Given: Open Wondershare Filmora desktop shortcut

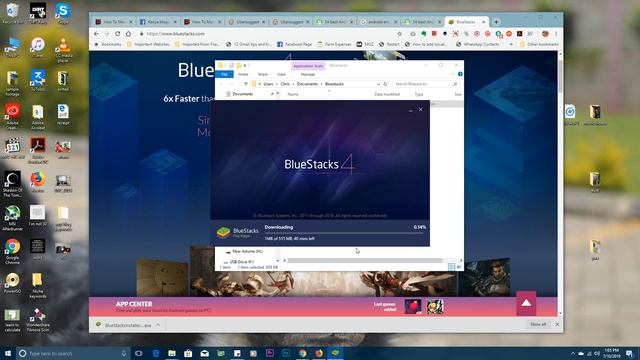Looking at the screenshot, I should tap(38, 320).
